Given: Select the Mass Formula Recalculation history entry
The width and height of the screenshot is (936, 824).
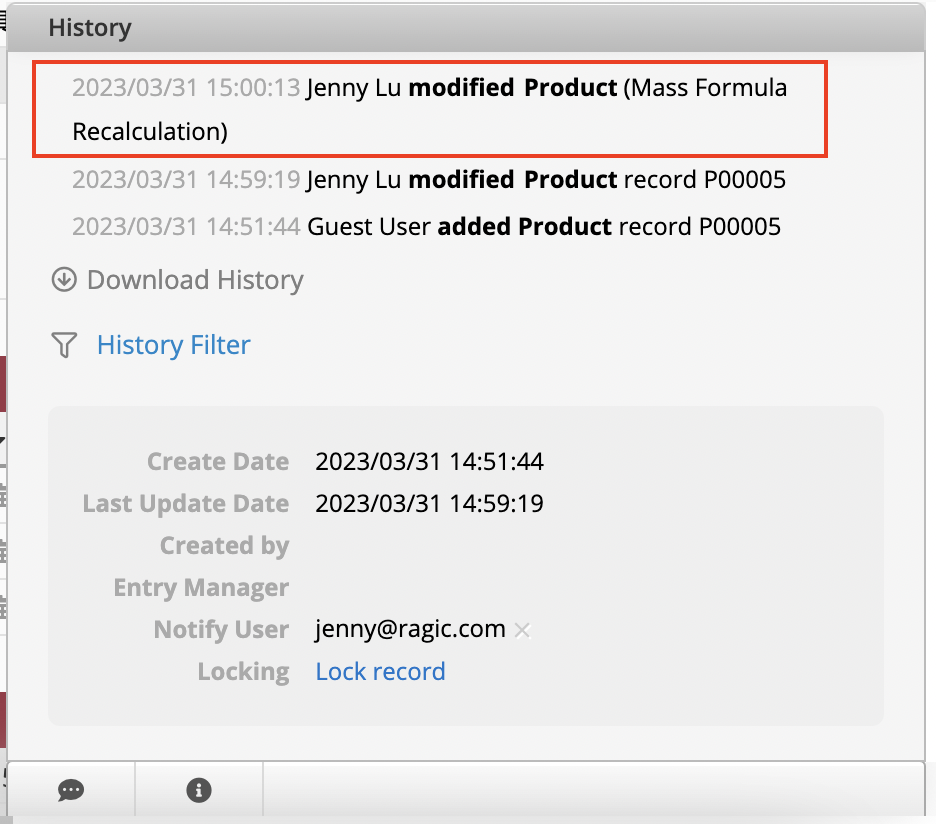Looking at the screenshot, I should pyautogui.click(x=430, y=109).
